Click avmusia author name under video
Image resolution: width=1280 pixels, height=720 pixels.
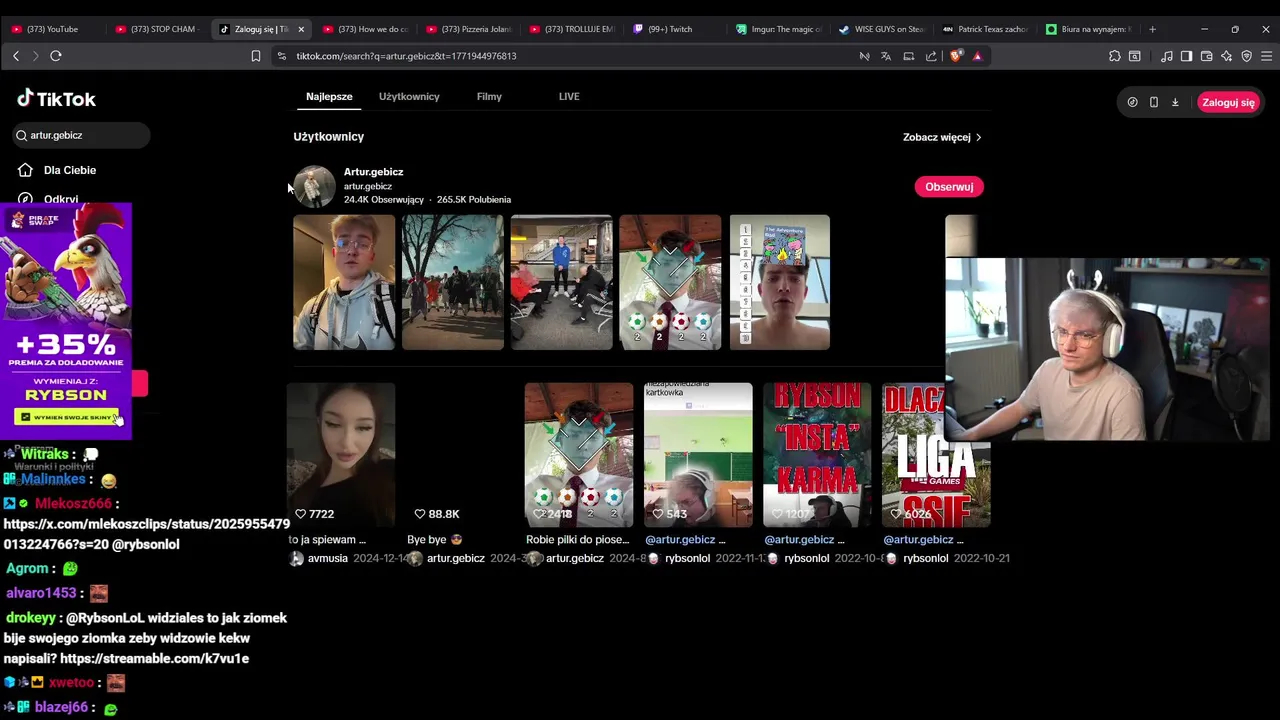click(328, 558)
